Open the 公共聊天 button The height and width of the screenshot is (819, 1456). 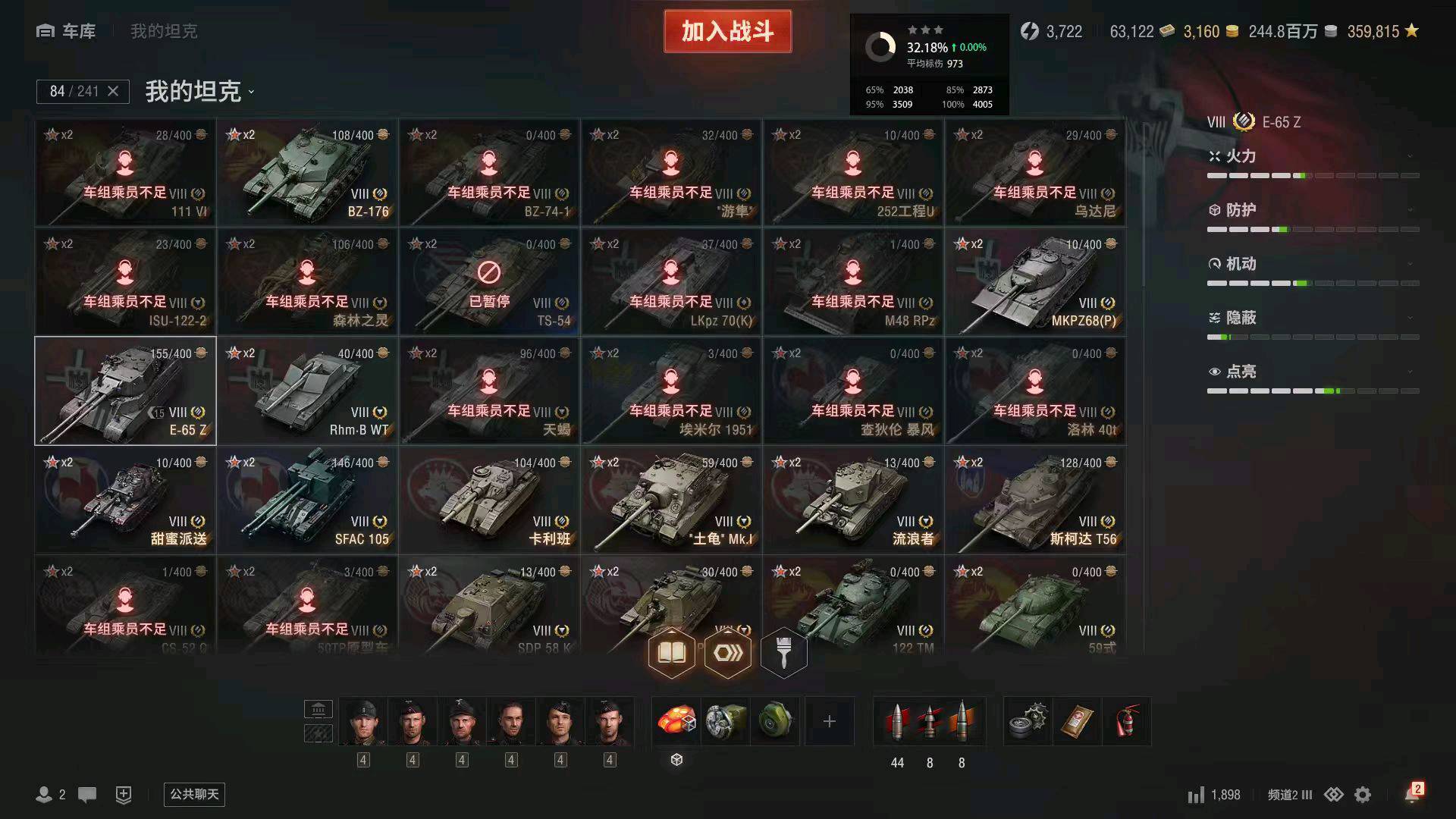[x=195, y=794]
